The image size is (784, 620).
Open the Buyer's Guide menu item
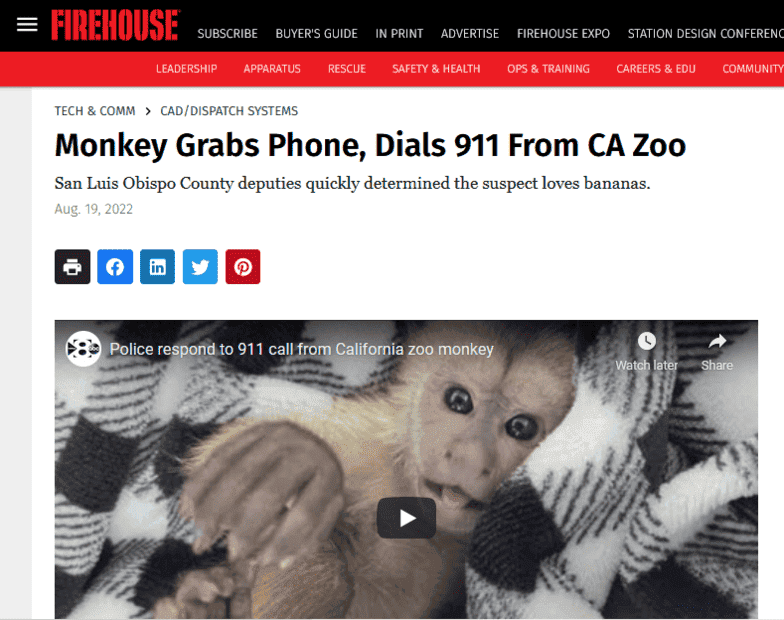point(316,34)
